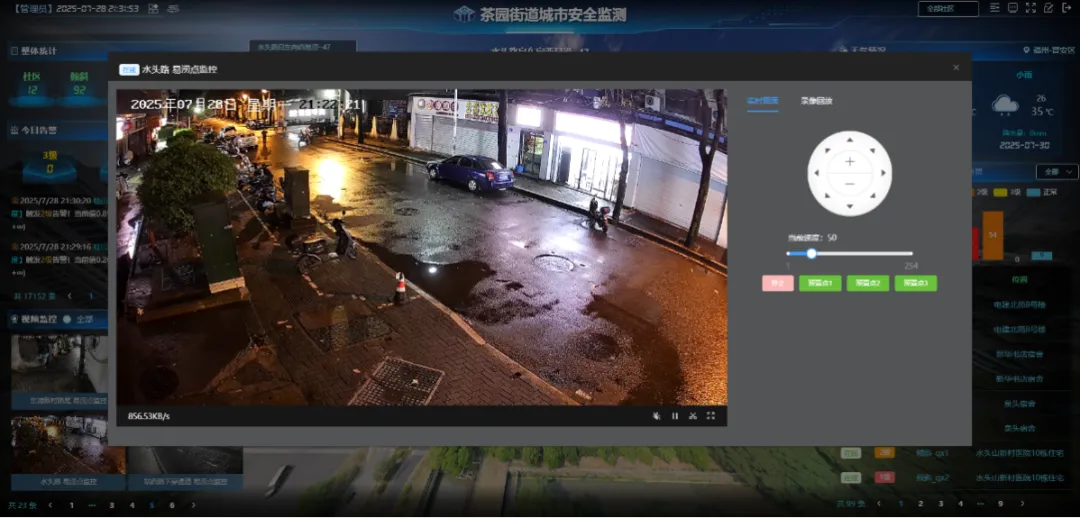1080x518 pixels.
Task: Click the scissors clip icon in player
Action: tap(692, 416)
